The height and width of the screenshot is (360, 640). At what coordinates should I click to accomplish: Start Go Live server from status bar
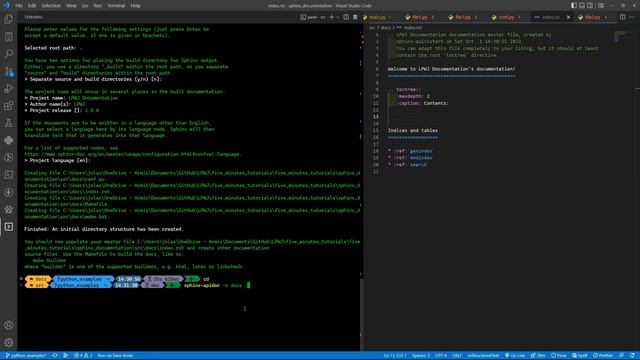(x=515, y=356)
